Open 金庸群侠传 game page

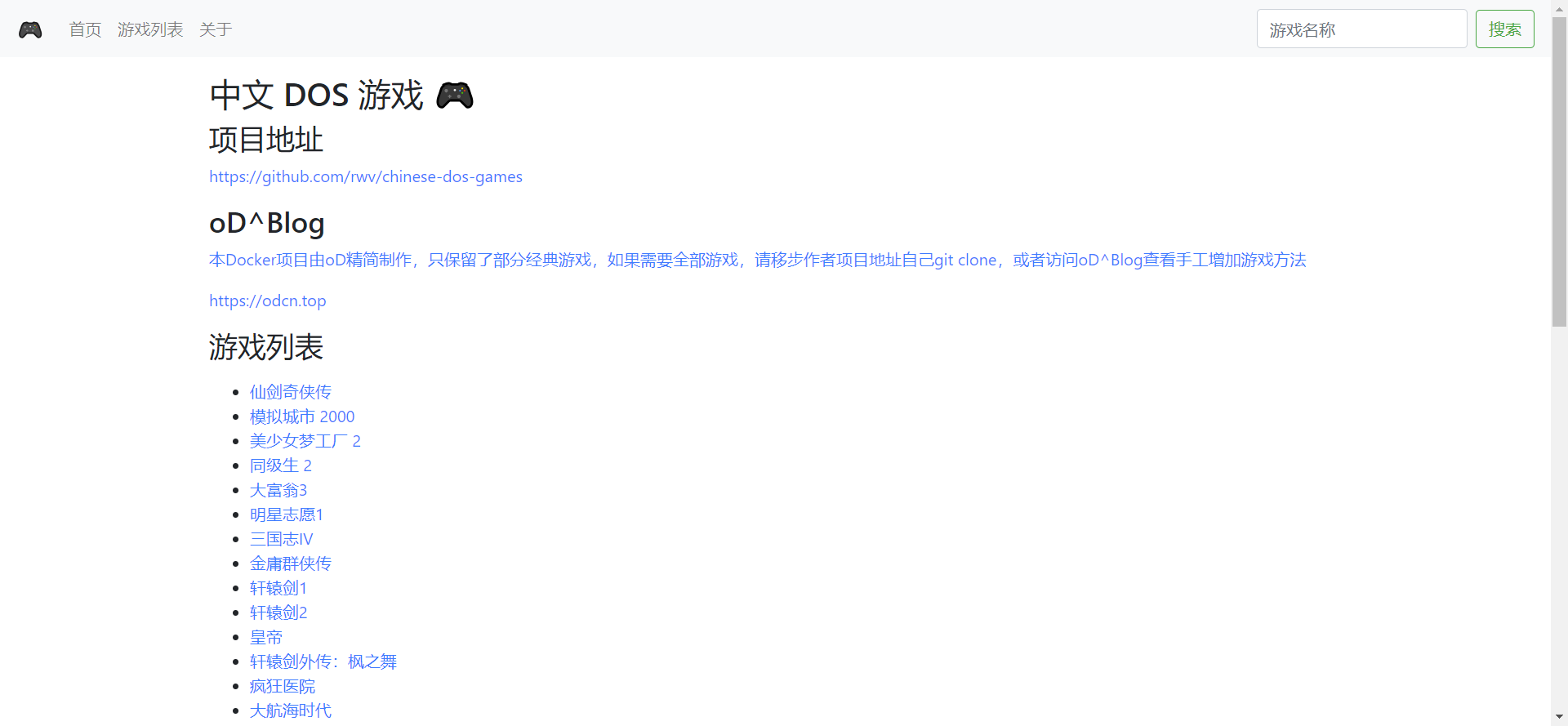290,563
